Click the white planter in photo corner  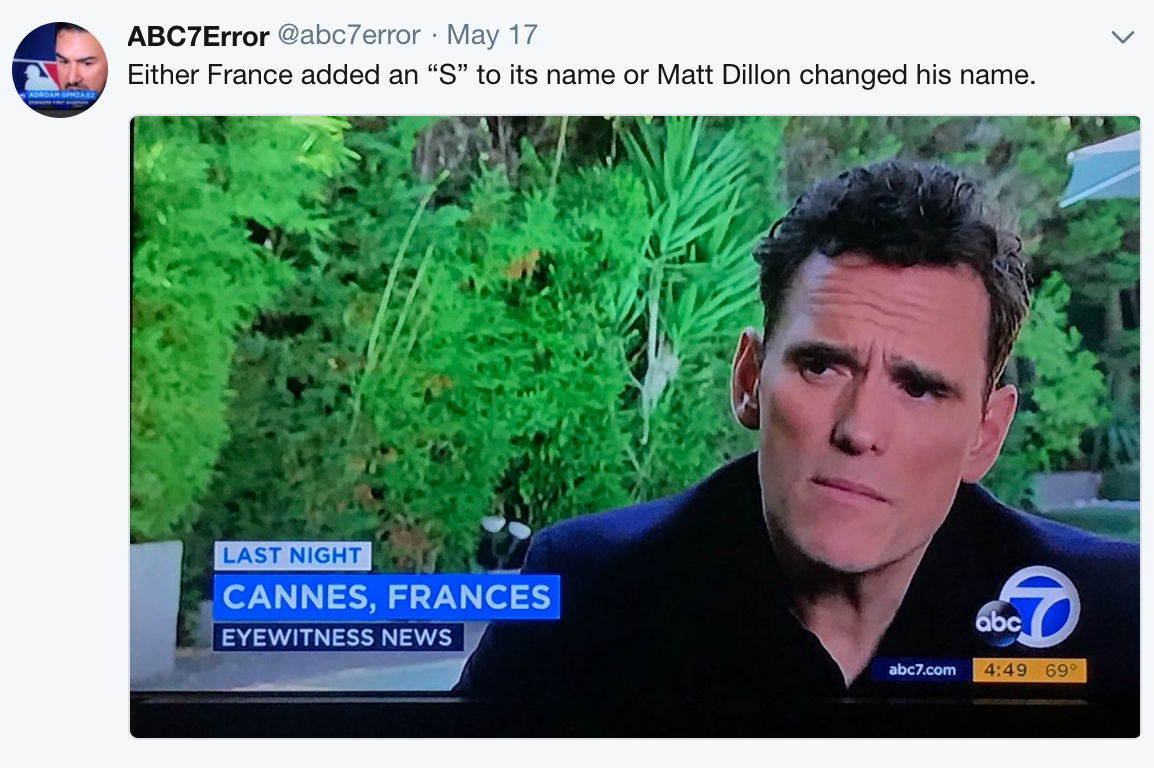coord(156,607)
